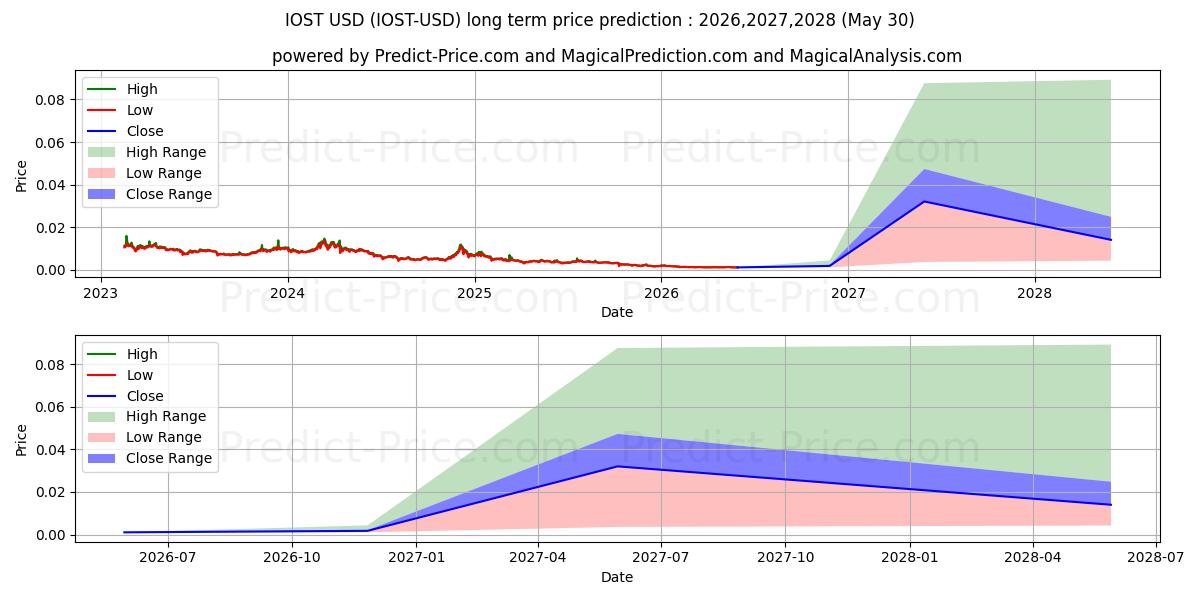The height and width of the screenshot is (600, 1200).
Task: Click the 2027-07 tick on bottom chart axis
Action: click(662, 558)
